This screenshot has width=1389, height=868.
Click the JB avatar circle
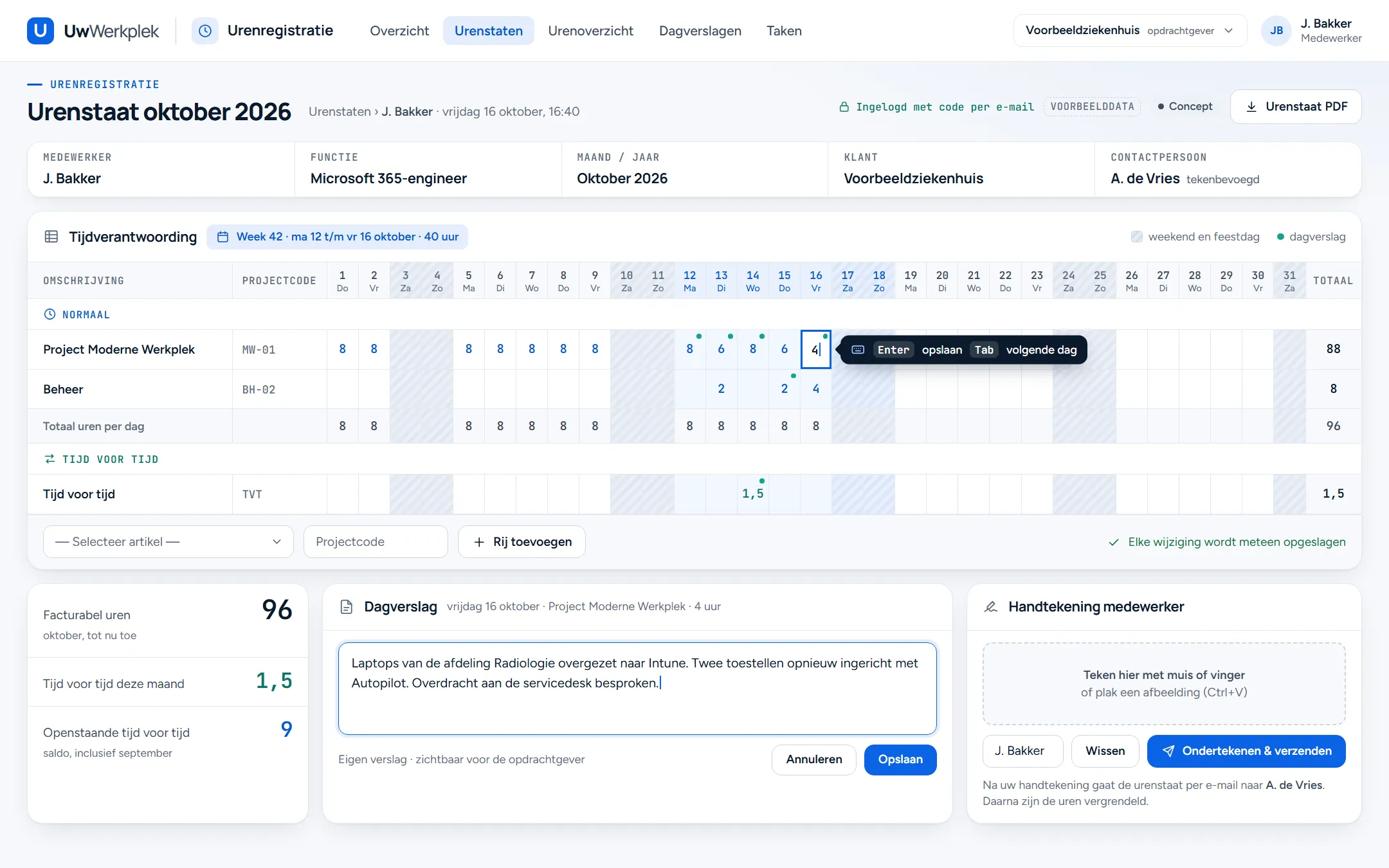point(1276,31)
